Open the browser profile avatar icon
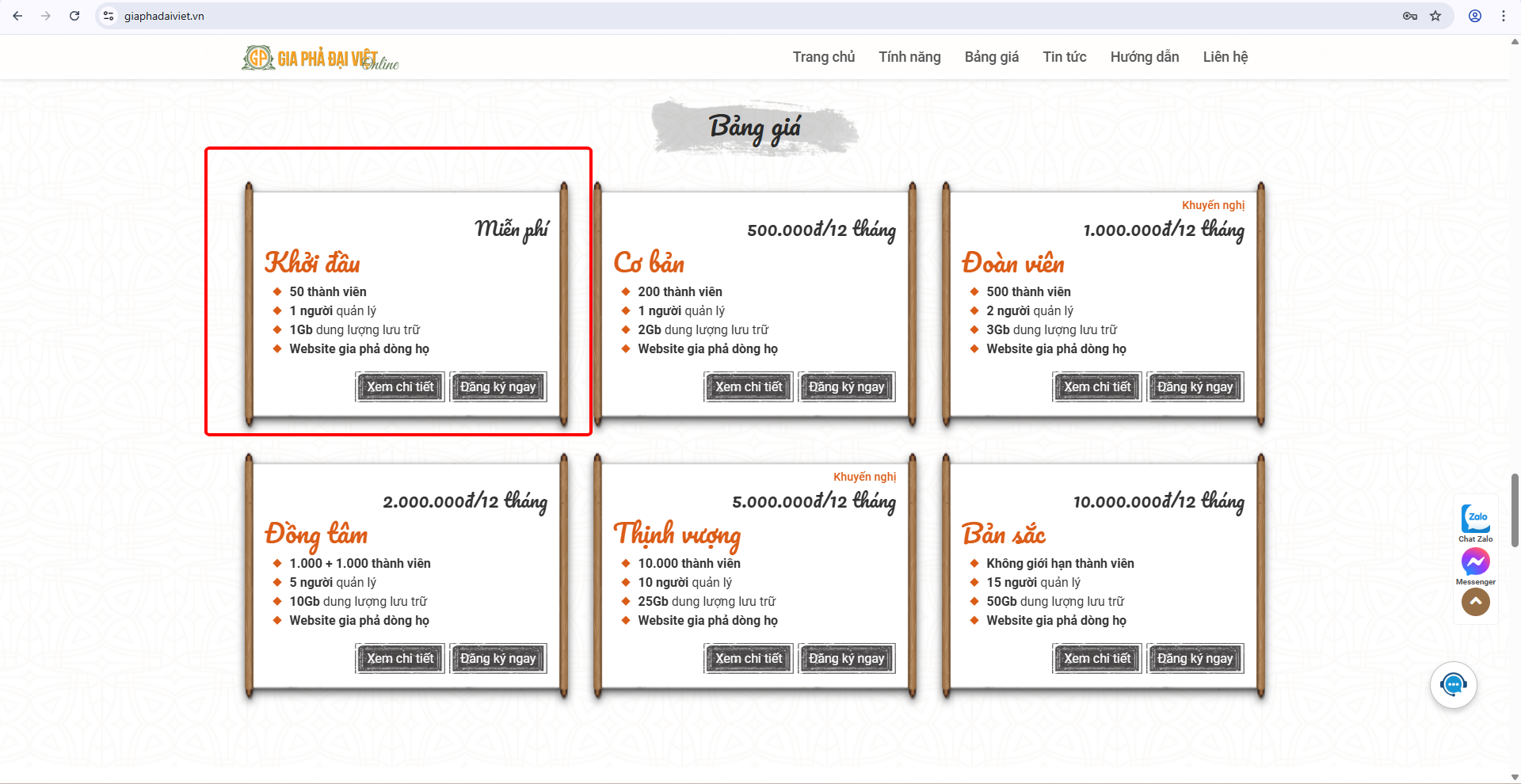The width and height of the screenshot is (1521, 784). pos(1474,16)
